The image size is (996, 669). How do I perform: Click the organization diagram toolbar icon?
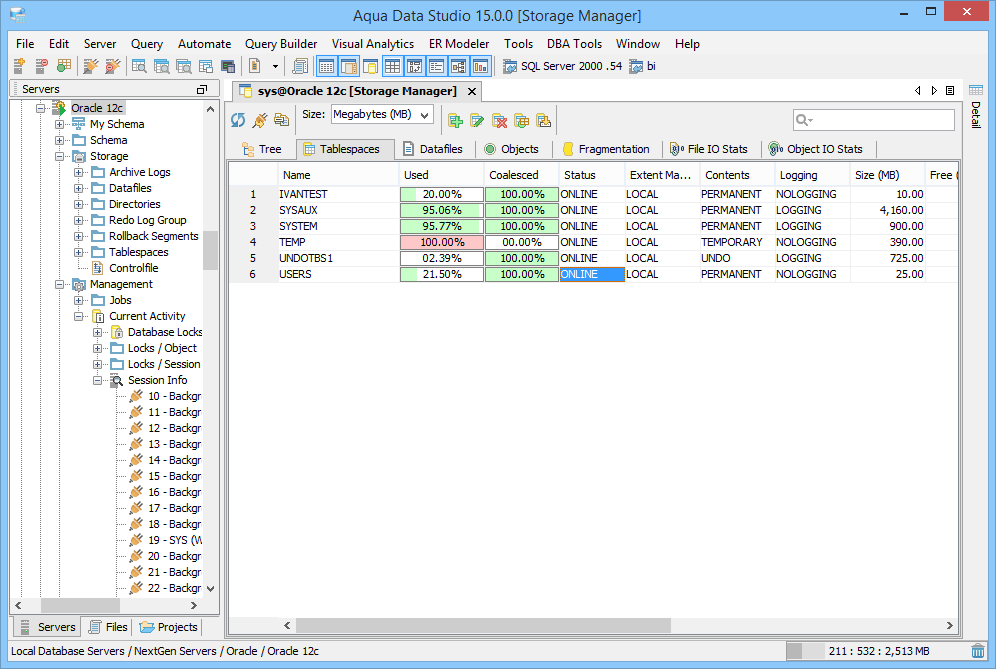(x=459, y=66)
